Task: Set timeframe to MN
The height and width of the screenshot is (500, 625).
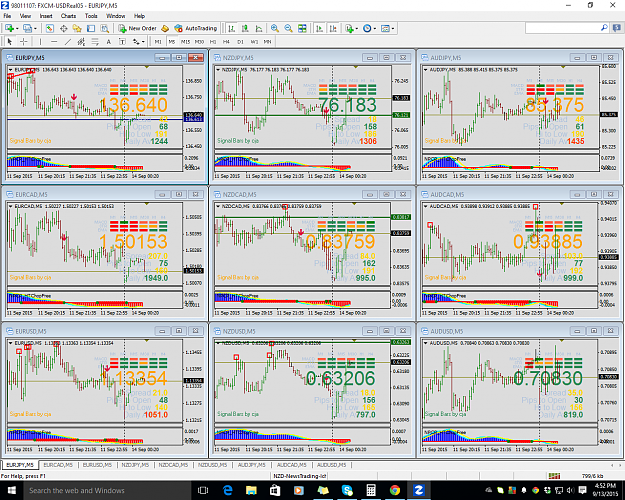Action: (267, 41)
